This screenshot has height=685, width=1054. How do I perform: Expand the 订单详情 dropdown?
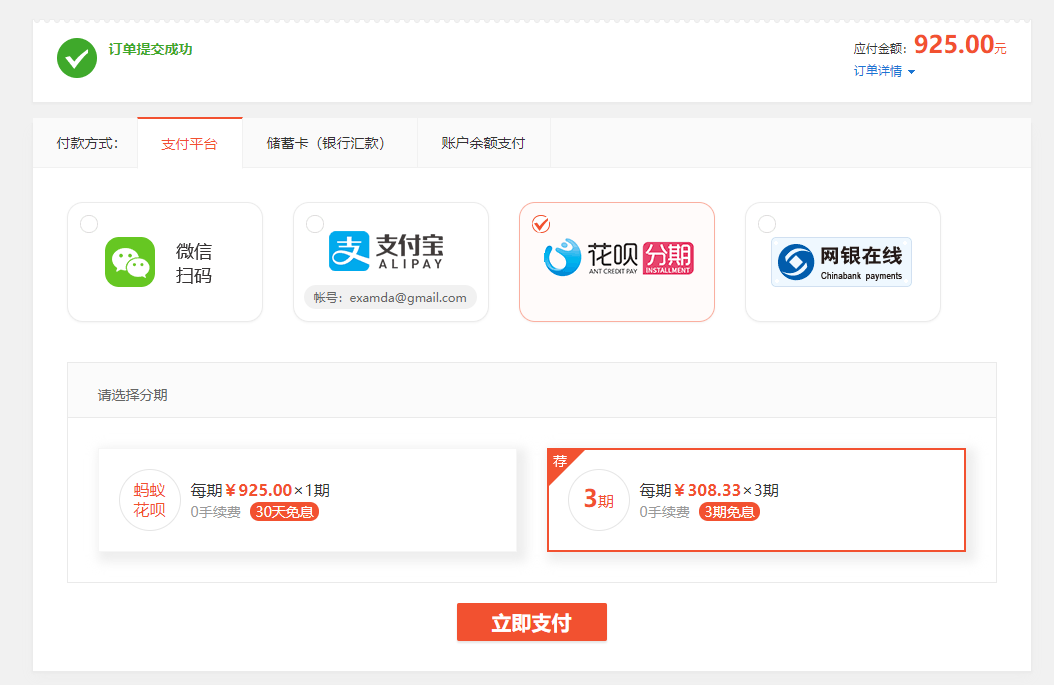878,71
